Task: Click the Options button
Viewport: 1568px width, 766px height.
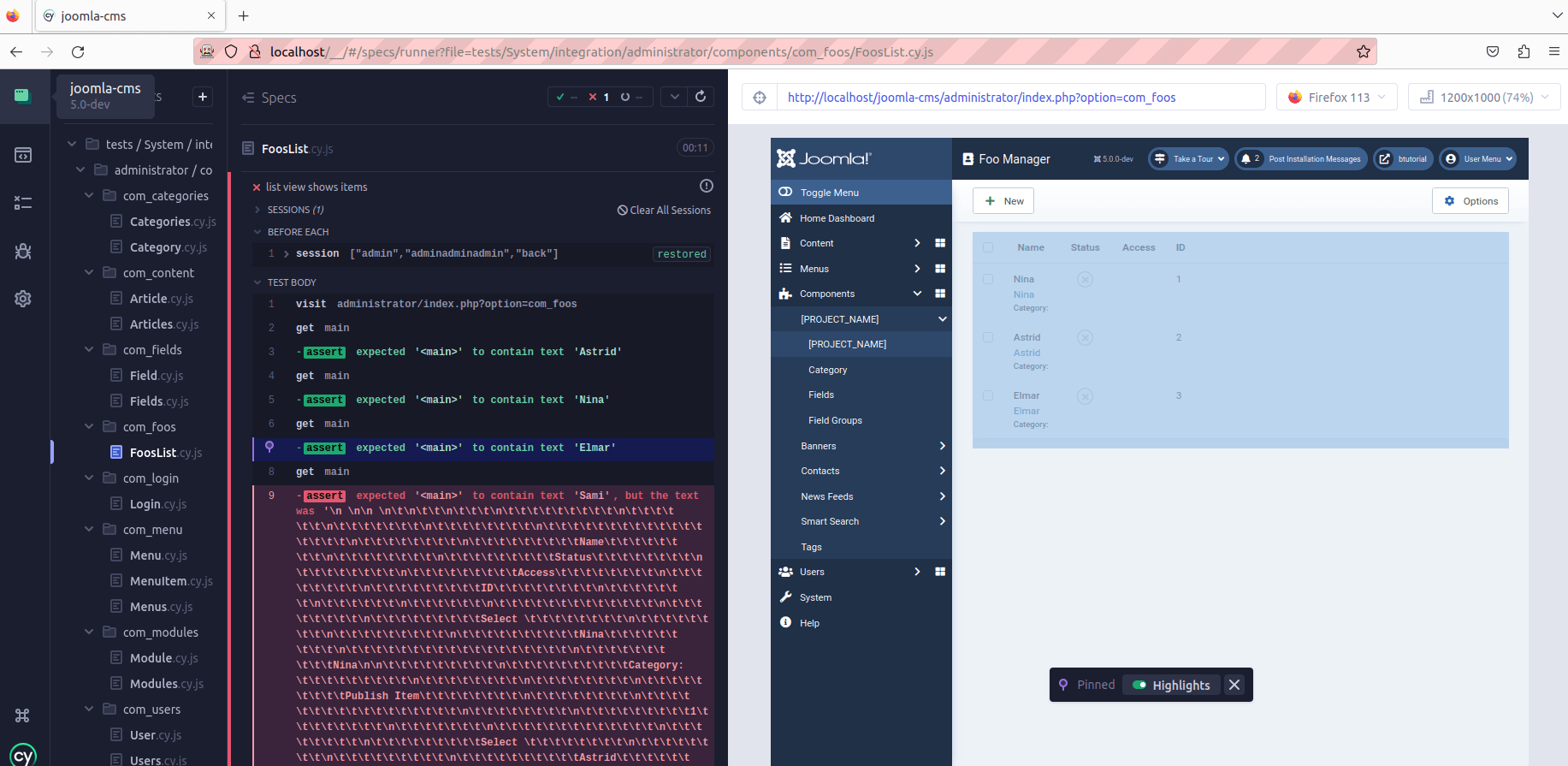Action: tap(1470, 201)
